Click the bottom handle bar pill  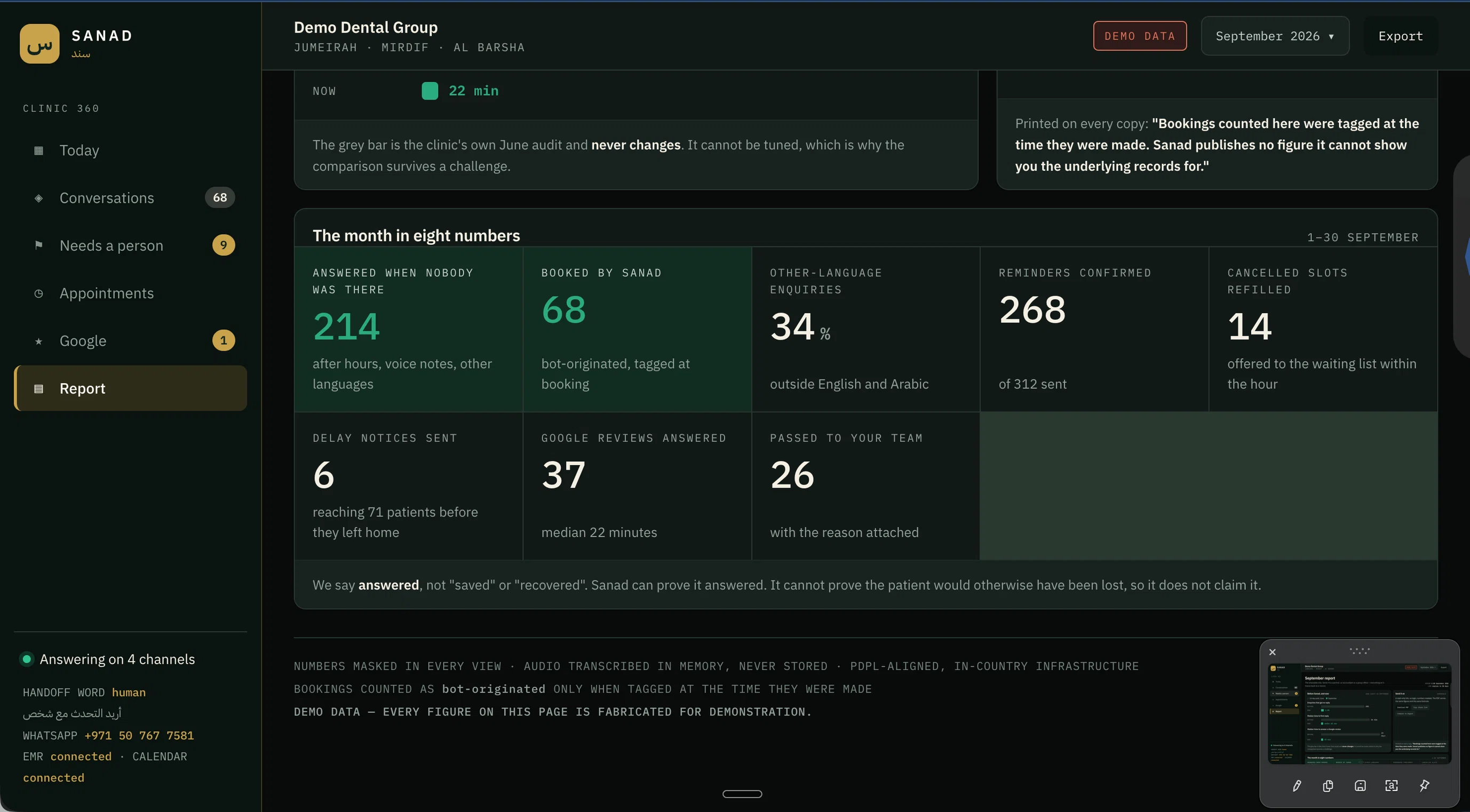pyautogui.click(x=742, y=794)
